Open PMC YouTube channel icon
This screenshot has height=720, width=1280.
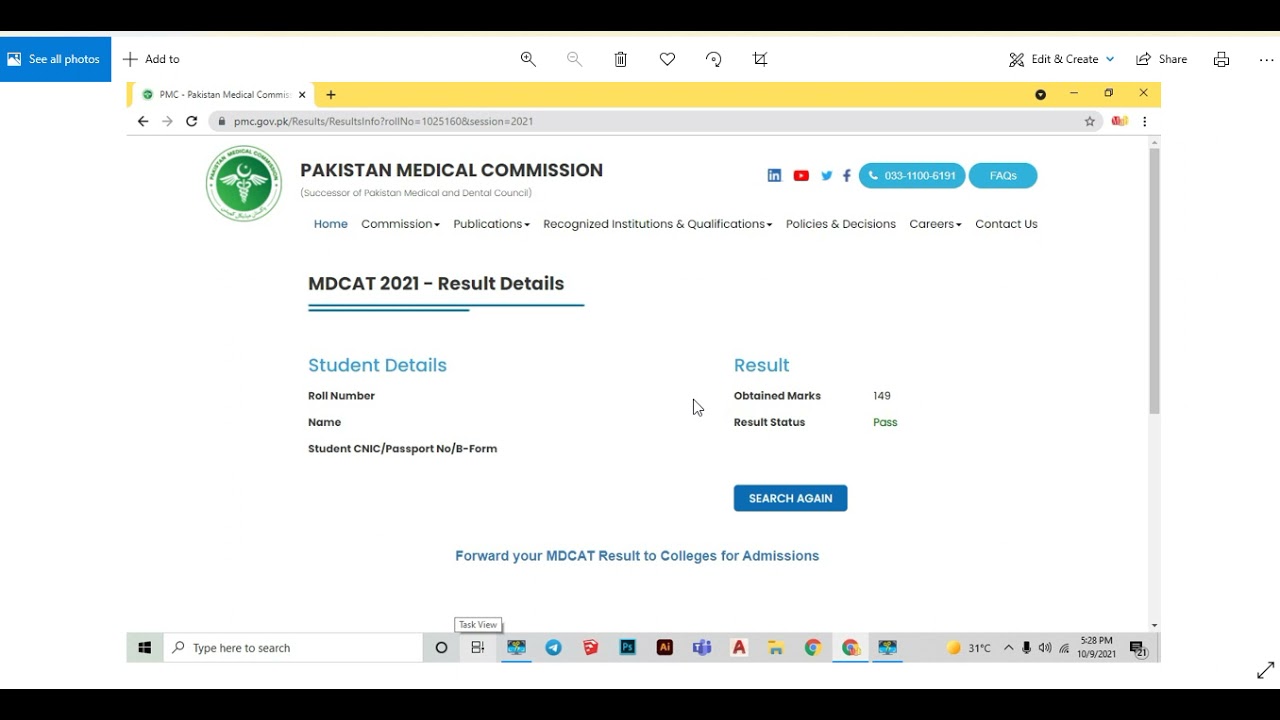(801, 175)
